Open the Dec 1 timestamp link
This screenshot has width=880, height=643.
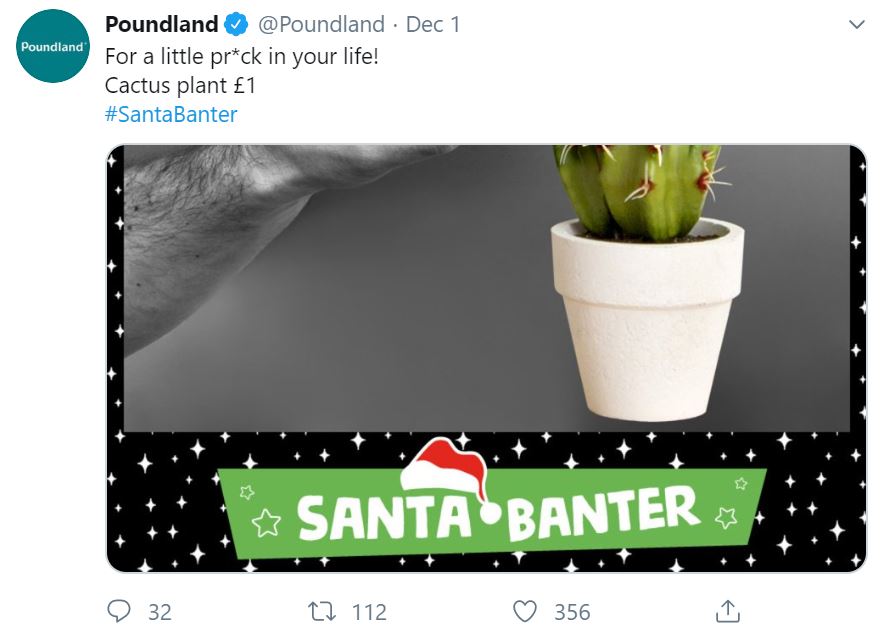point(433,25)
